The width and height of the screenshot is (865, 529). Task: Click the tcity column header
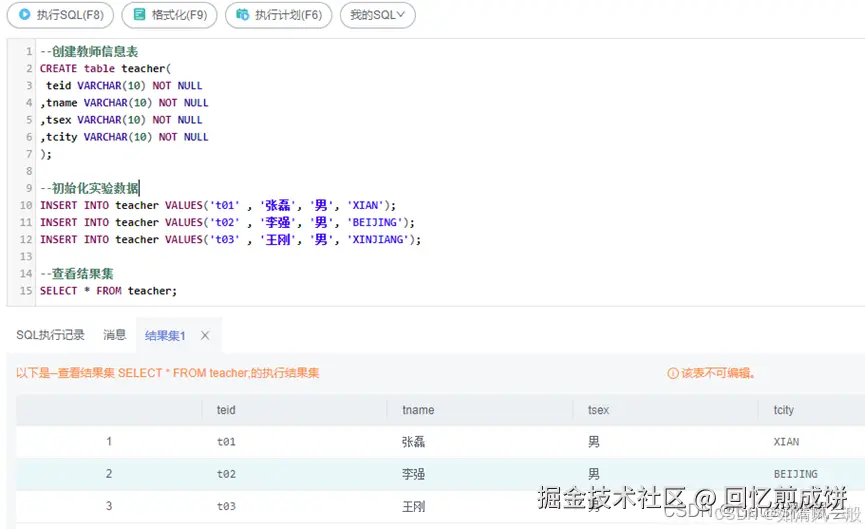tap(783, 410)
